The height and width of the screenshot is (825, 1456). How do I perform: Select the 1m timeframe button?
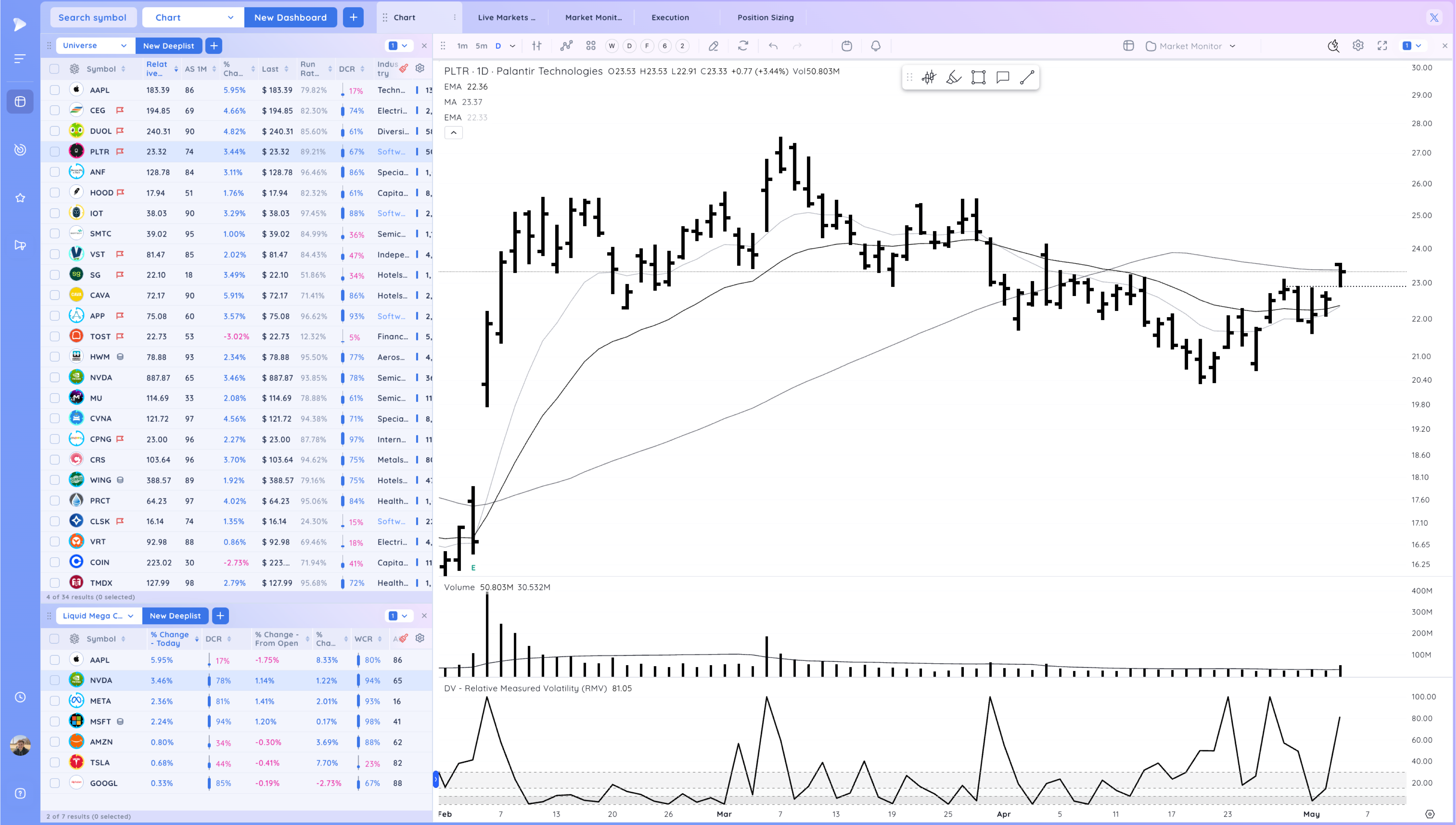[x=463, y=46]
